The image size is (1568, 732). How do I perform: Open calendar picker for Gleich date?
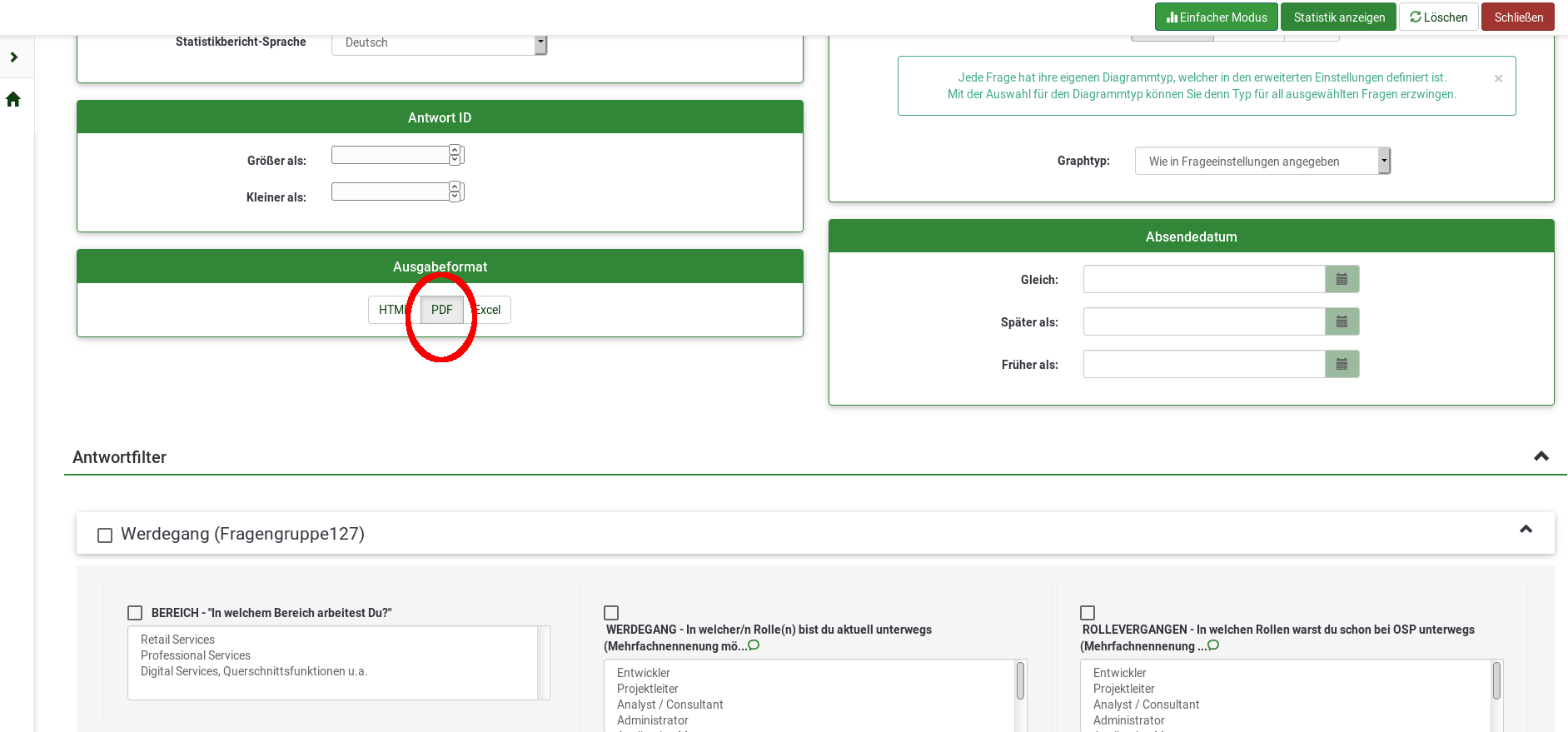tap(1342, 280)
